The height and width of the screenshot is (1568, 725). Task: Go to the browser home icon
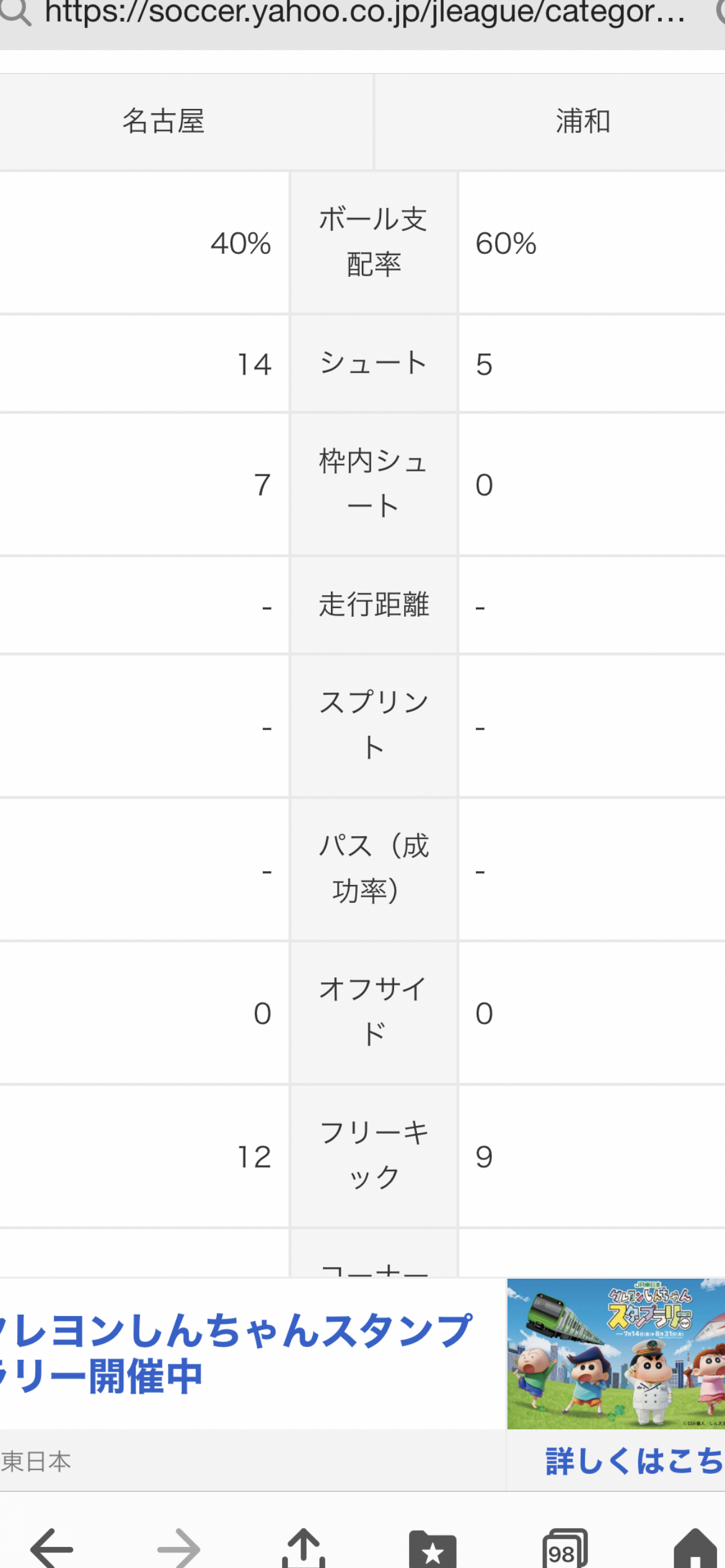696,1548
